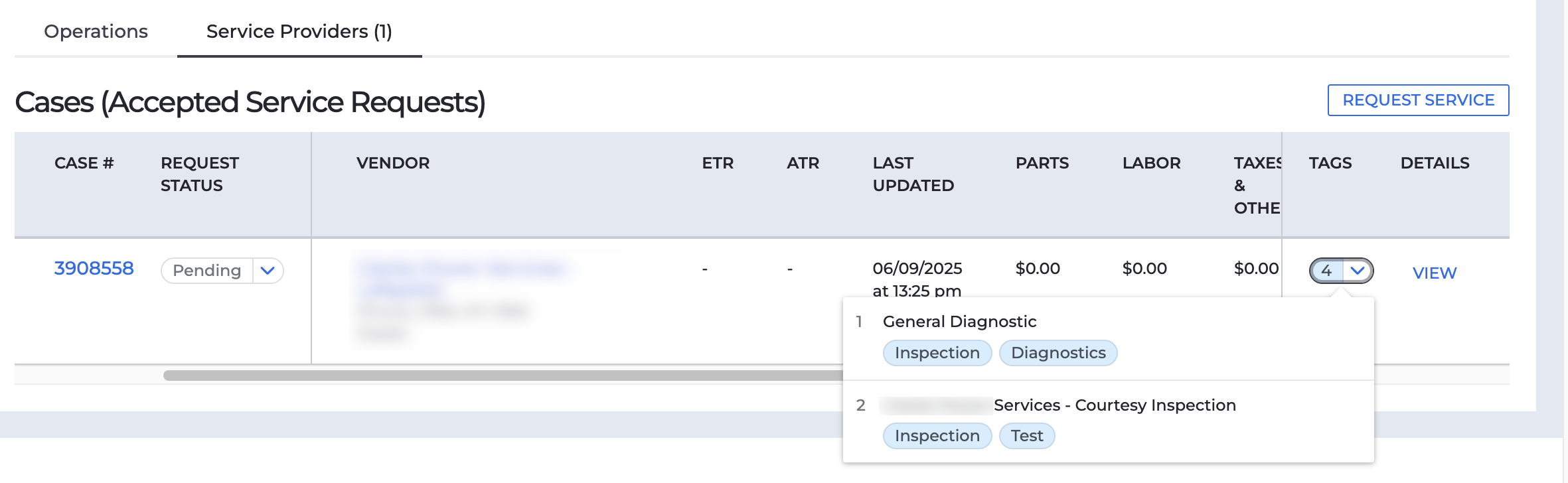1568x483 pixels.
Task: Click the VENDOR column header
Action: click(x=392, y=163)
